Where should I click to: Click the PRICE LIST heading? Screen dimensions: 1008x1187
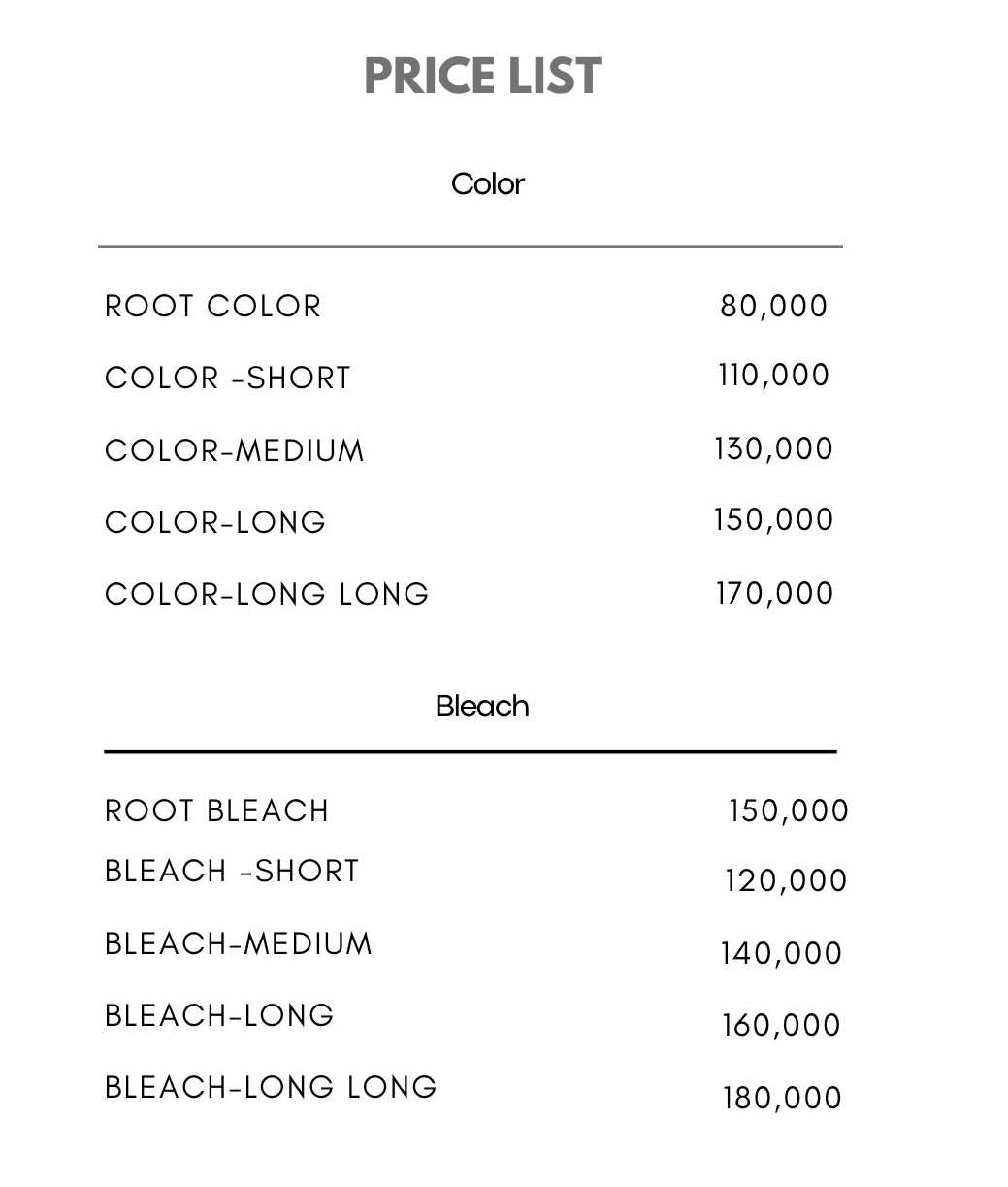tap(482, 76)
